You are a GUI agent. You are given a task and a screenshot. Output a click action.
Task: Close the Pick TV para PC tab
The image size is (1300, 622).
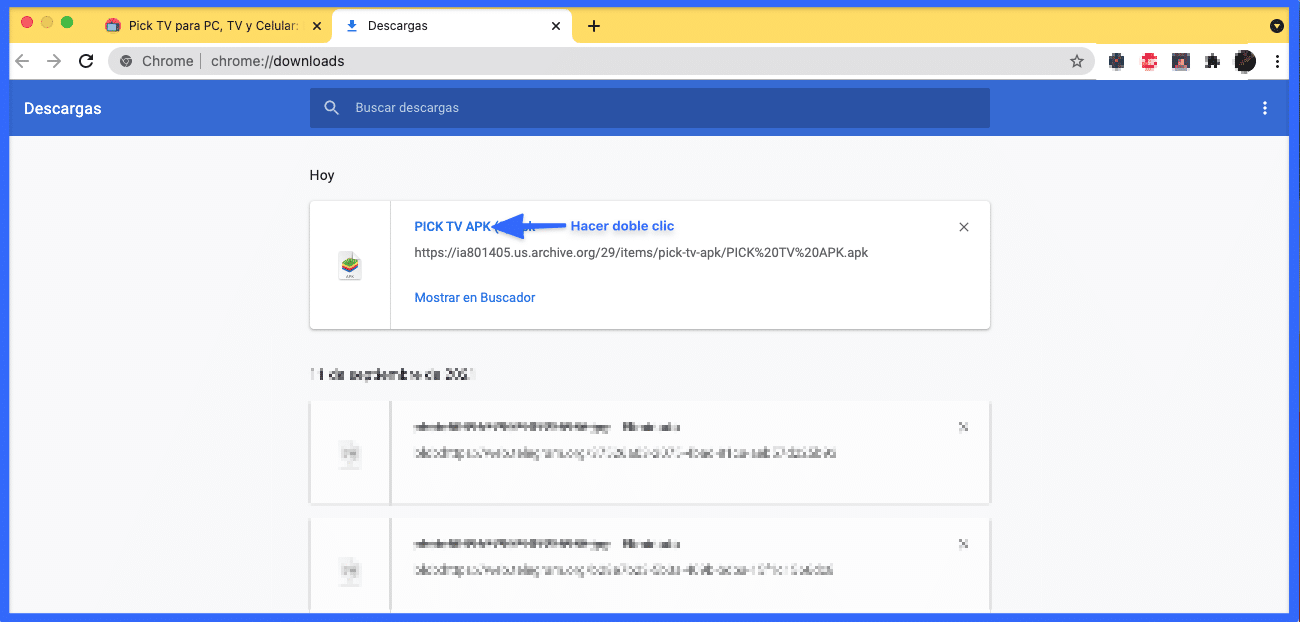(317, 26)
